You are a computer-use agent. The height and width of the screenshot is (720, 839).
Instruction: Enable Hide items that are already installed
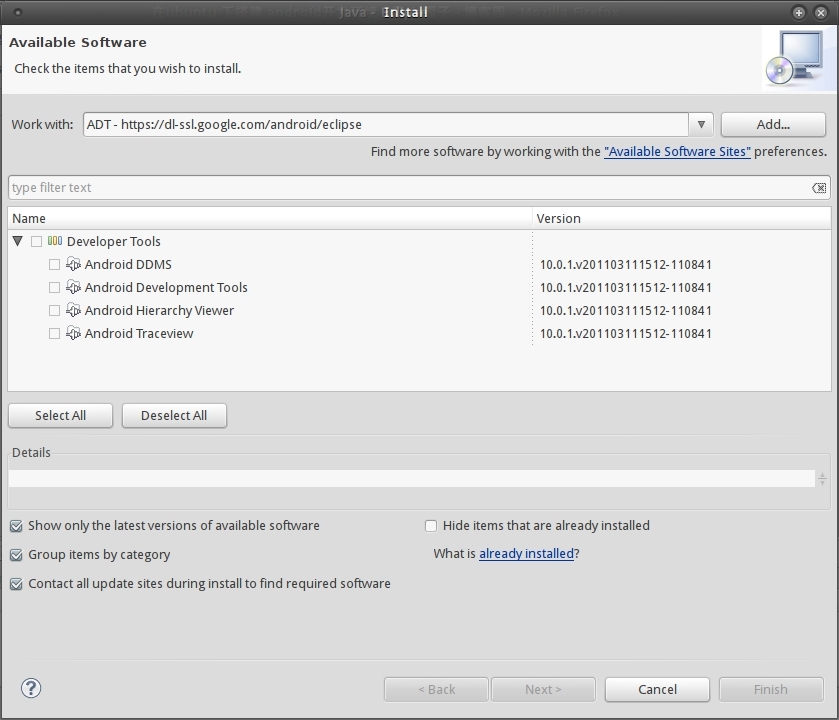click(x=431, y=526)
